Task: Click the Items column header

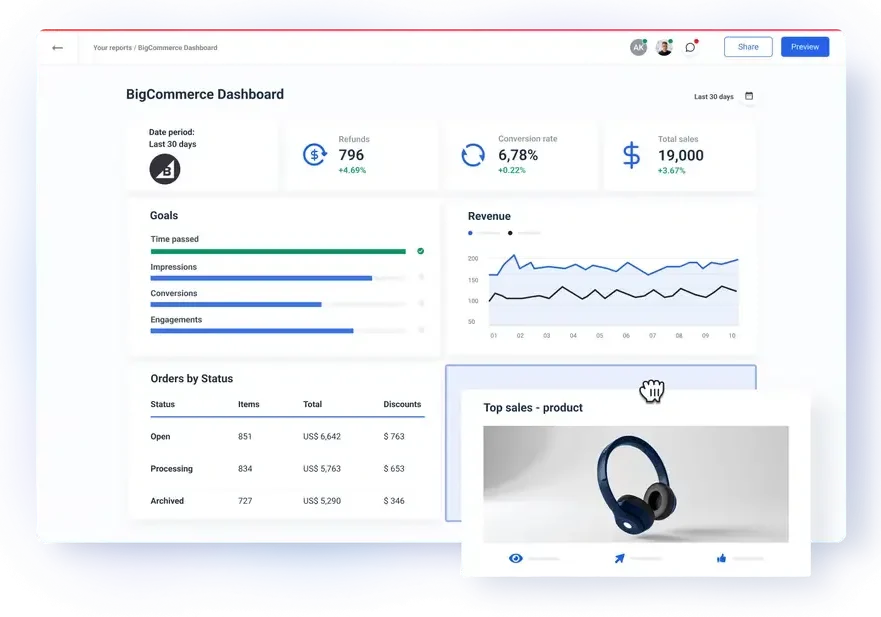Action: click(248, 404)
